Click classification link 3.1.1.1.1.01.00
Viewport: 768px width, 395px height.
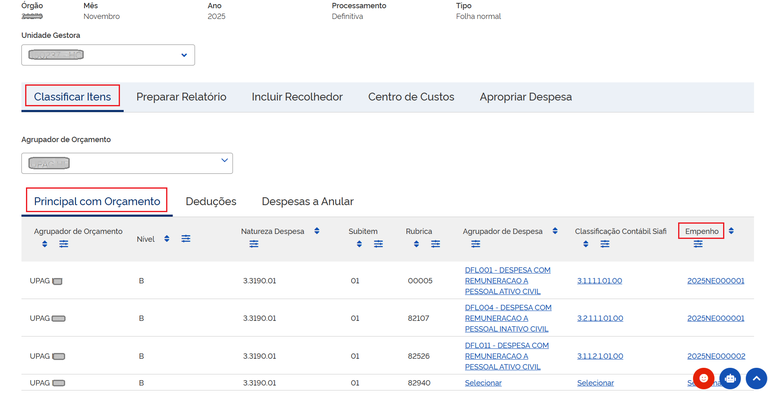(x=600, y=281)
